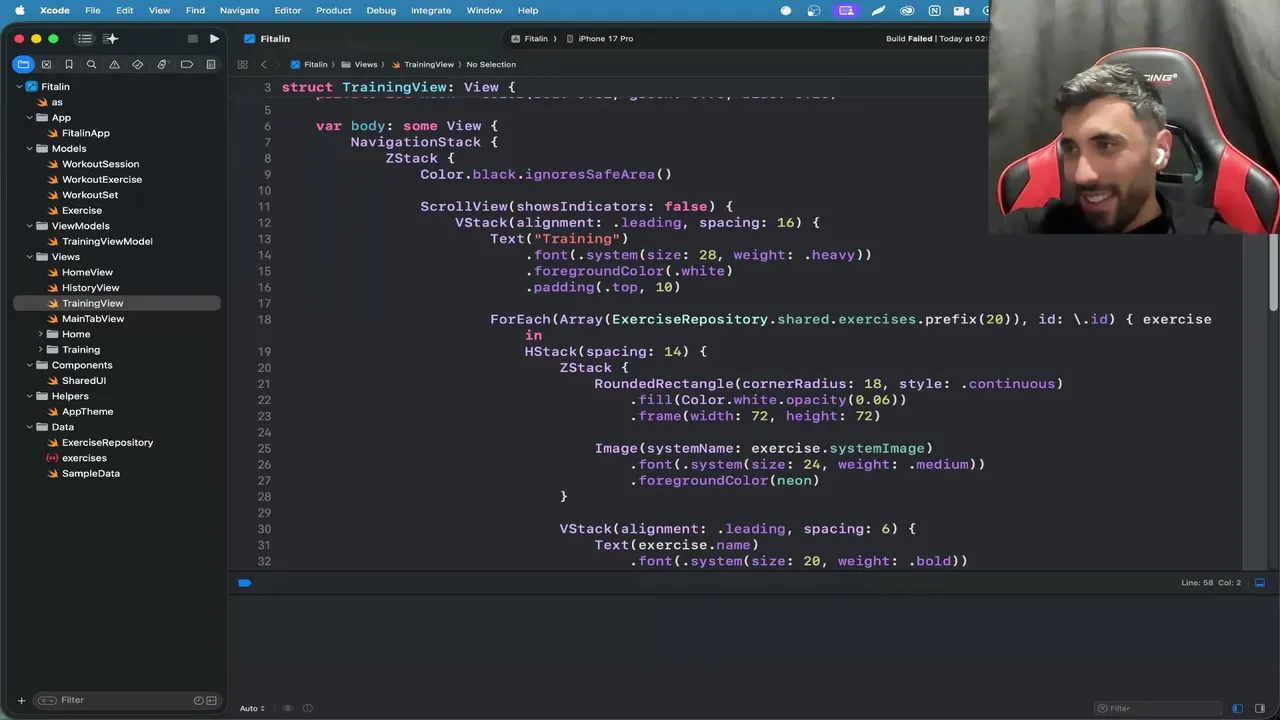
Task: Open the Bookmark navigator icon
Action: [69, 64]
